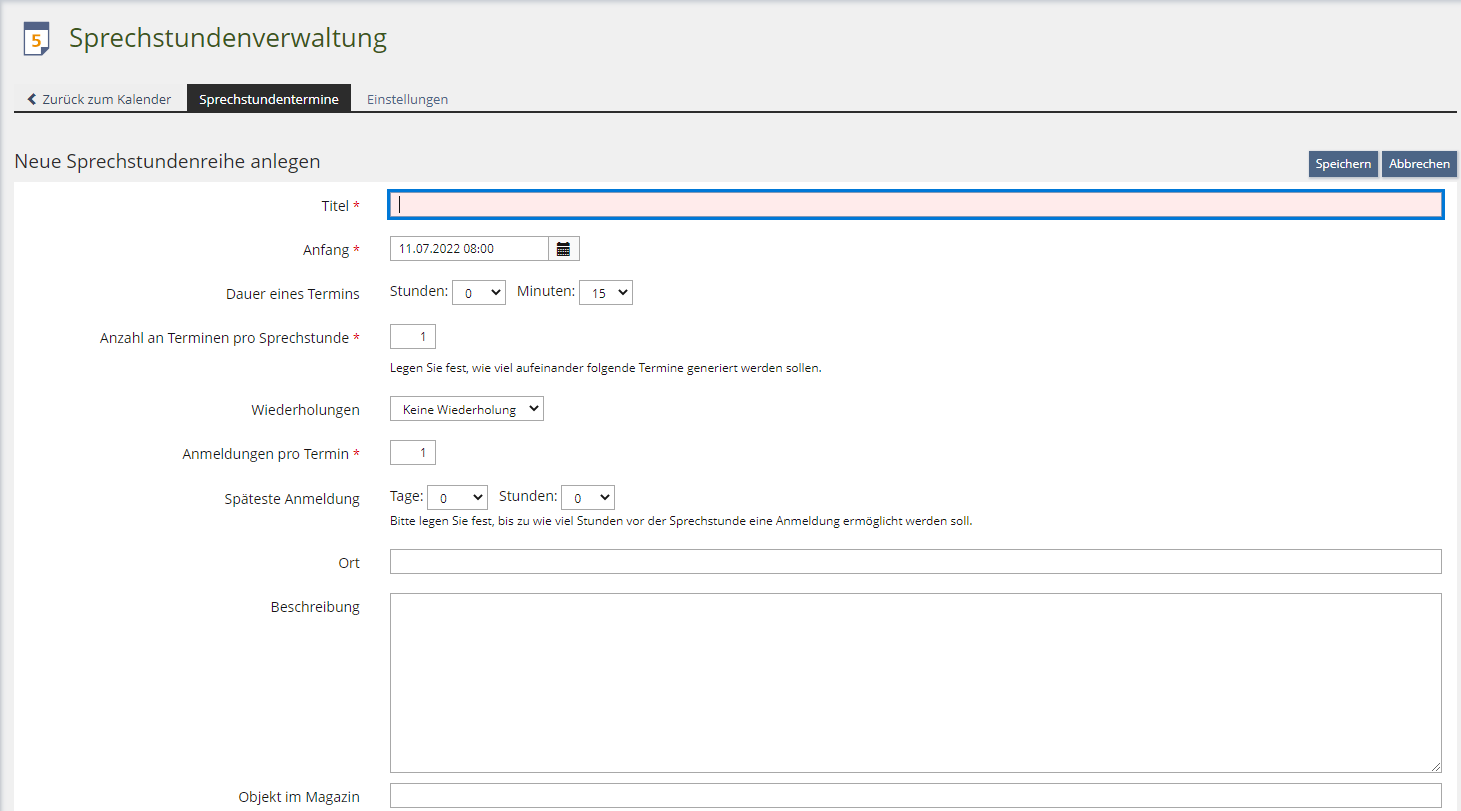1461x811 pixels.
Task: Click the Anfang date text field
Action: click(x=469, y=249)
